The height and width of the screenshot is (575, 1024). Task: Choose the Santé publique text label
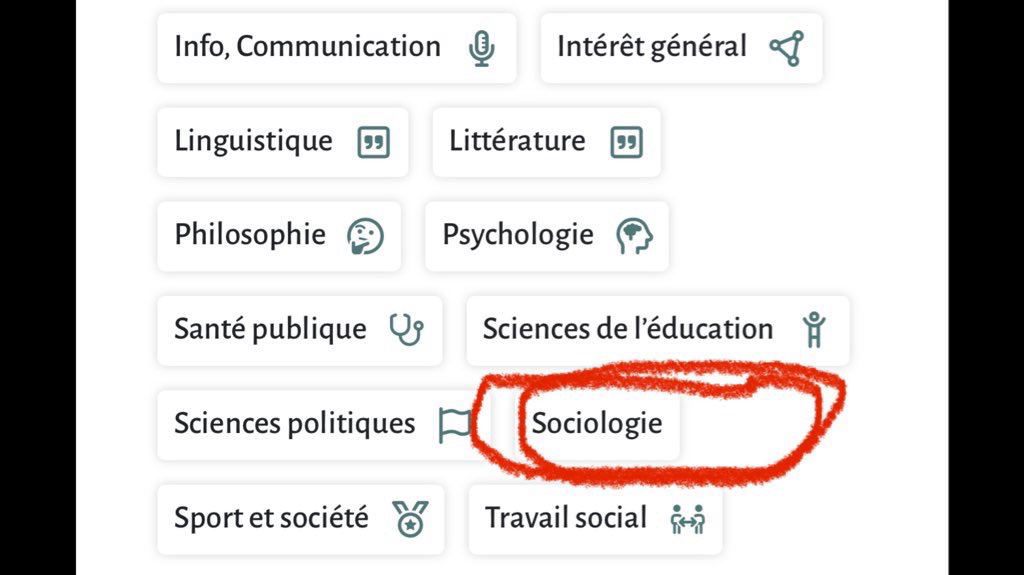pyautogui.click(x=270, y=329)
